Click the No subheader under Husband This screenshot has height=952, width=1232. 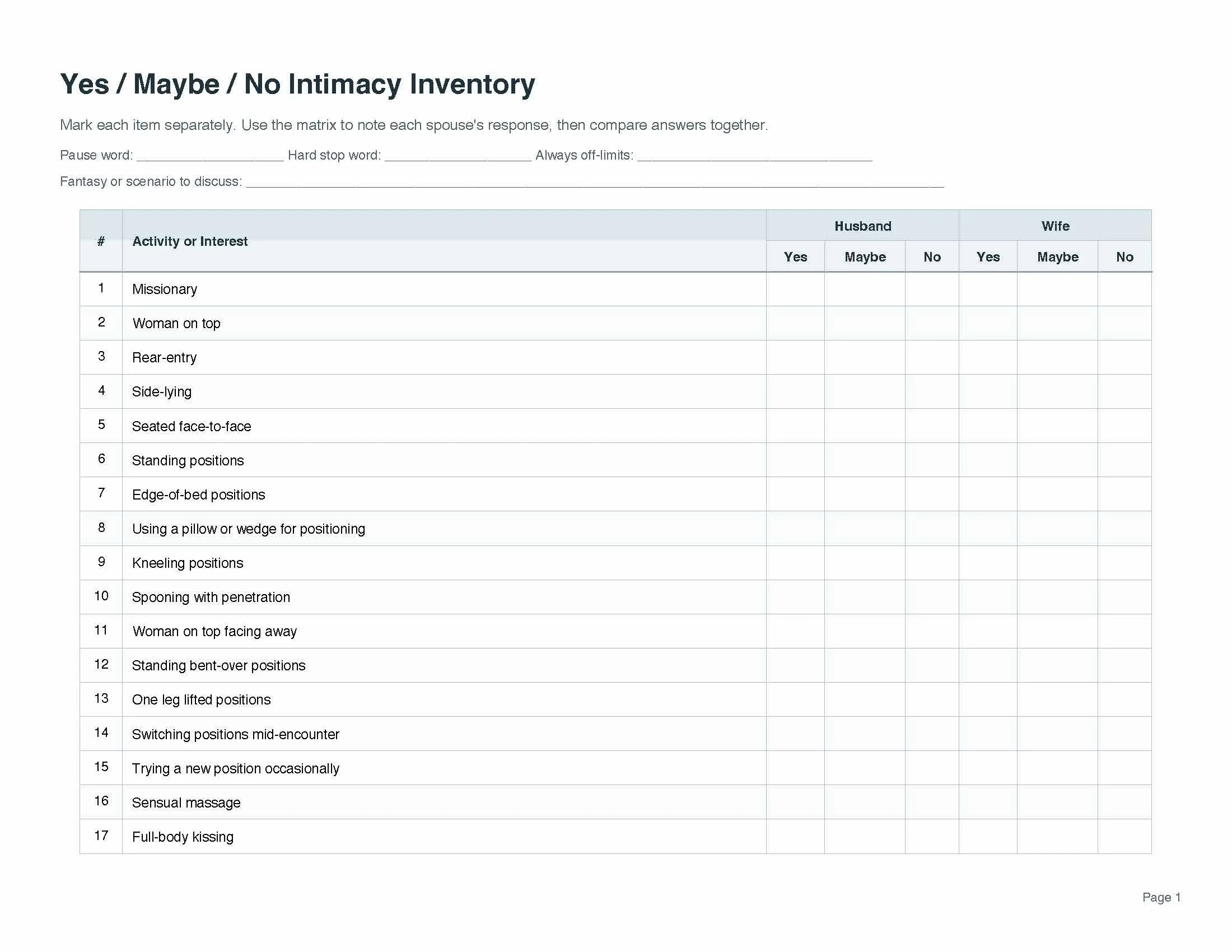click(x=931, y=257)
